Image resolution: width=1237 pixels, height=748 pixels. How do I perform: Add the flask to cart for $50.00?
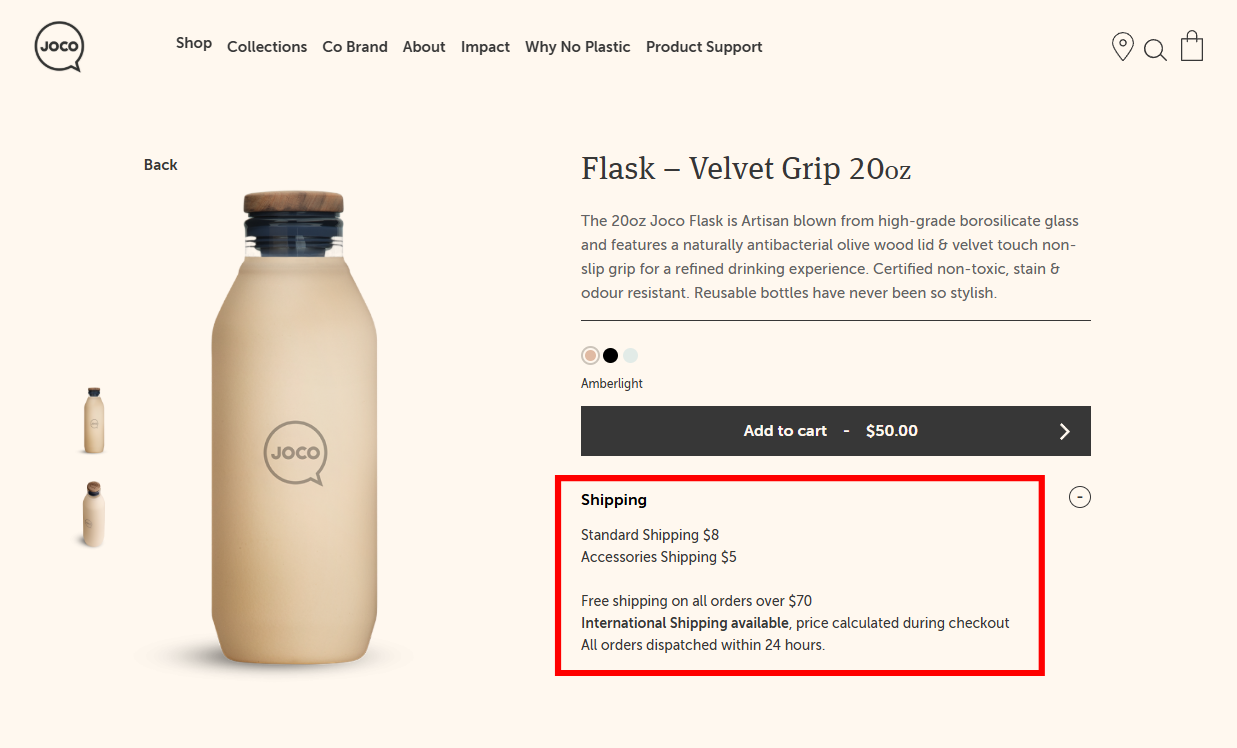[x=836, y=431]
